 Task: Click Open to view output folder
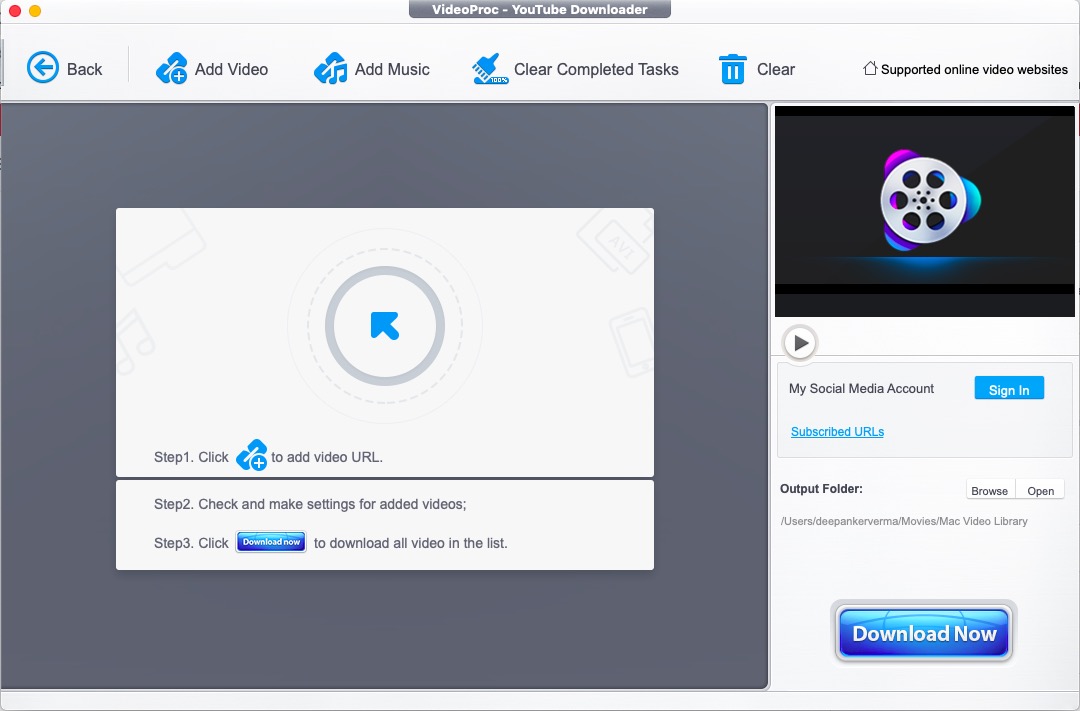tap(1040, 490)
